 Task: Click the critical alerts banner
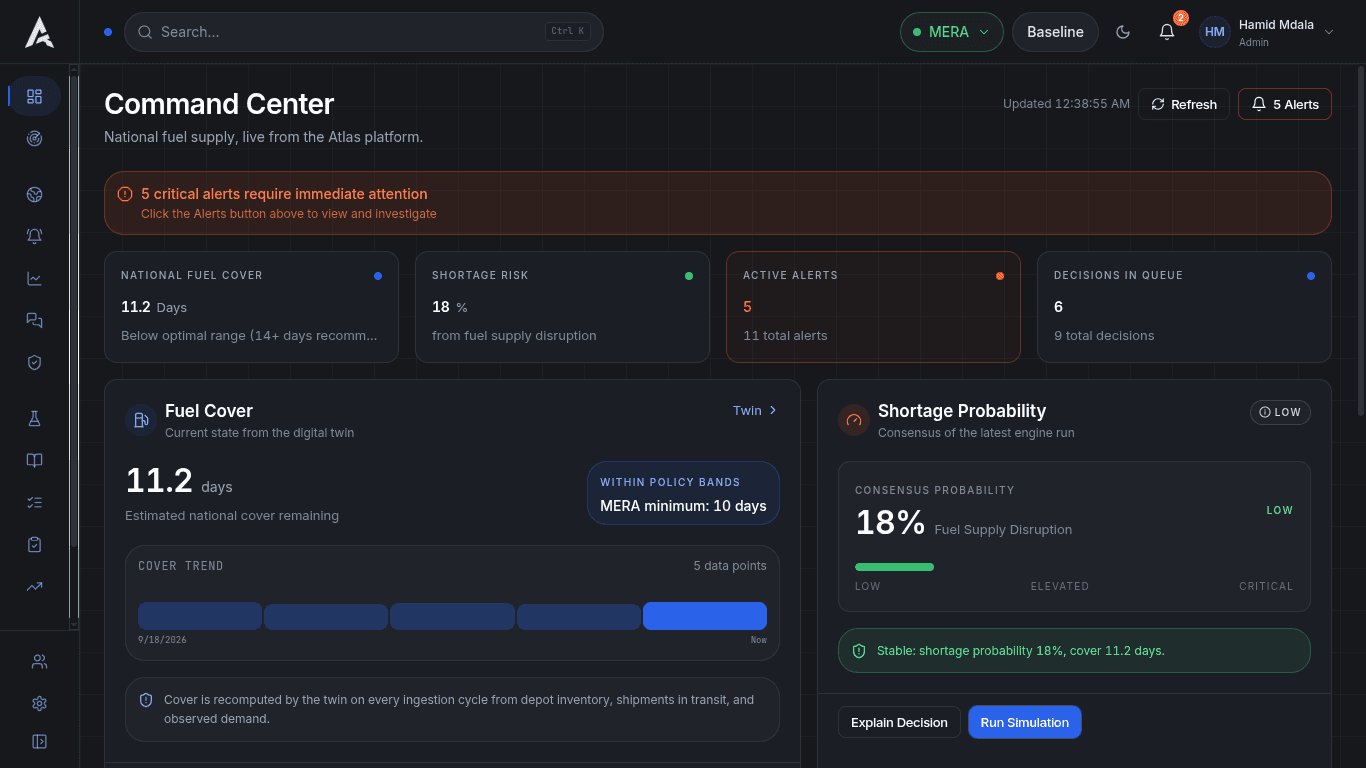(718, 203)
